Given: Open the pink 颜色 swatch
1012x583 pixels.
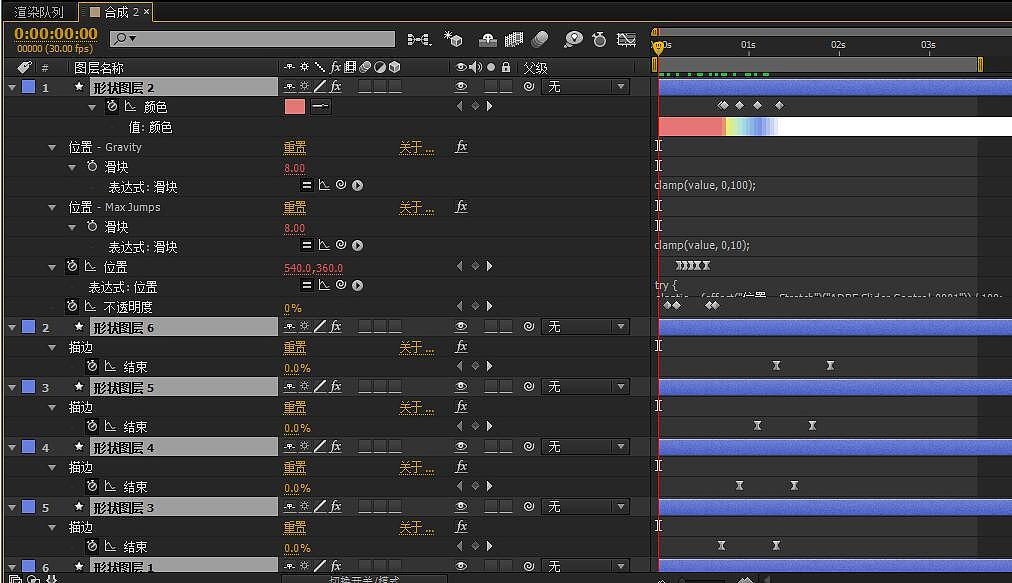Looking at the screenshot, I should [294, 107].
